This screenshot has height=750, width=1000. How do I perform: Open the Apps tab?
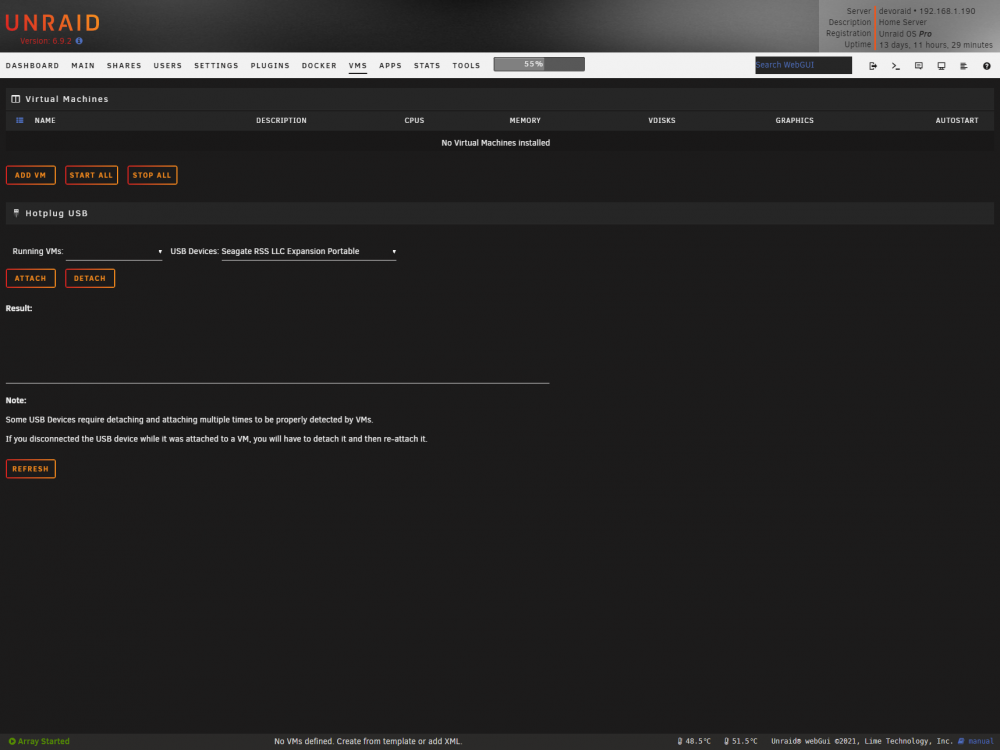coord(390,66)
